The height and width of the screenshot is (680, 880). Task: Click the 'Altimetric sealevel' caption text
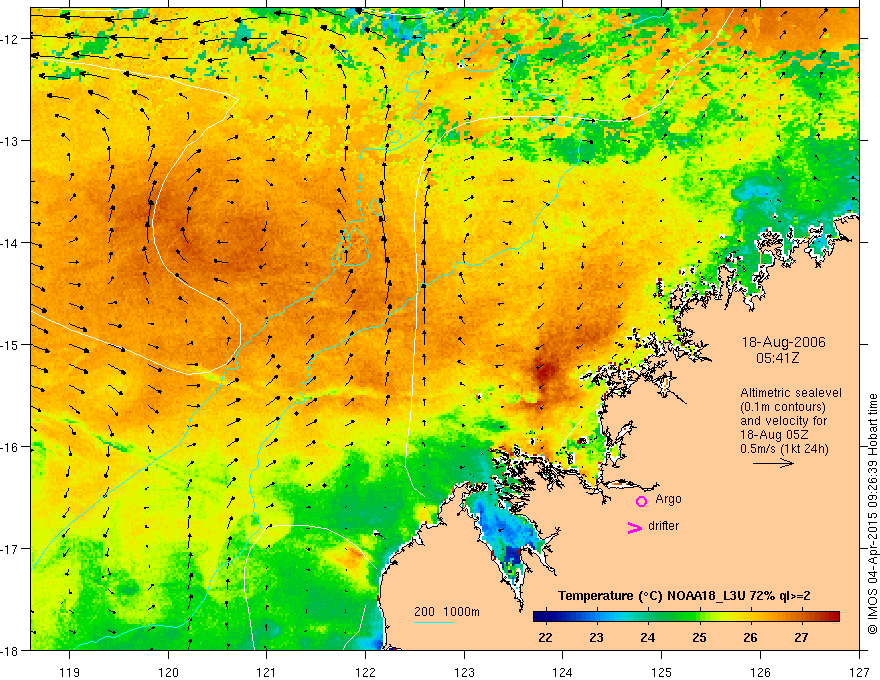791,393
